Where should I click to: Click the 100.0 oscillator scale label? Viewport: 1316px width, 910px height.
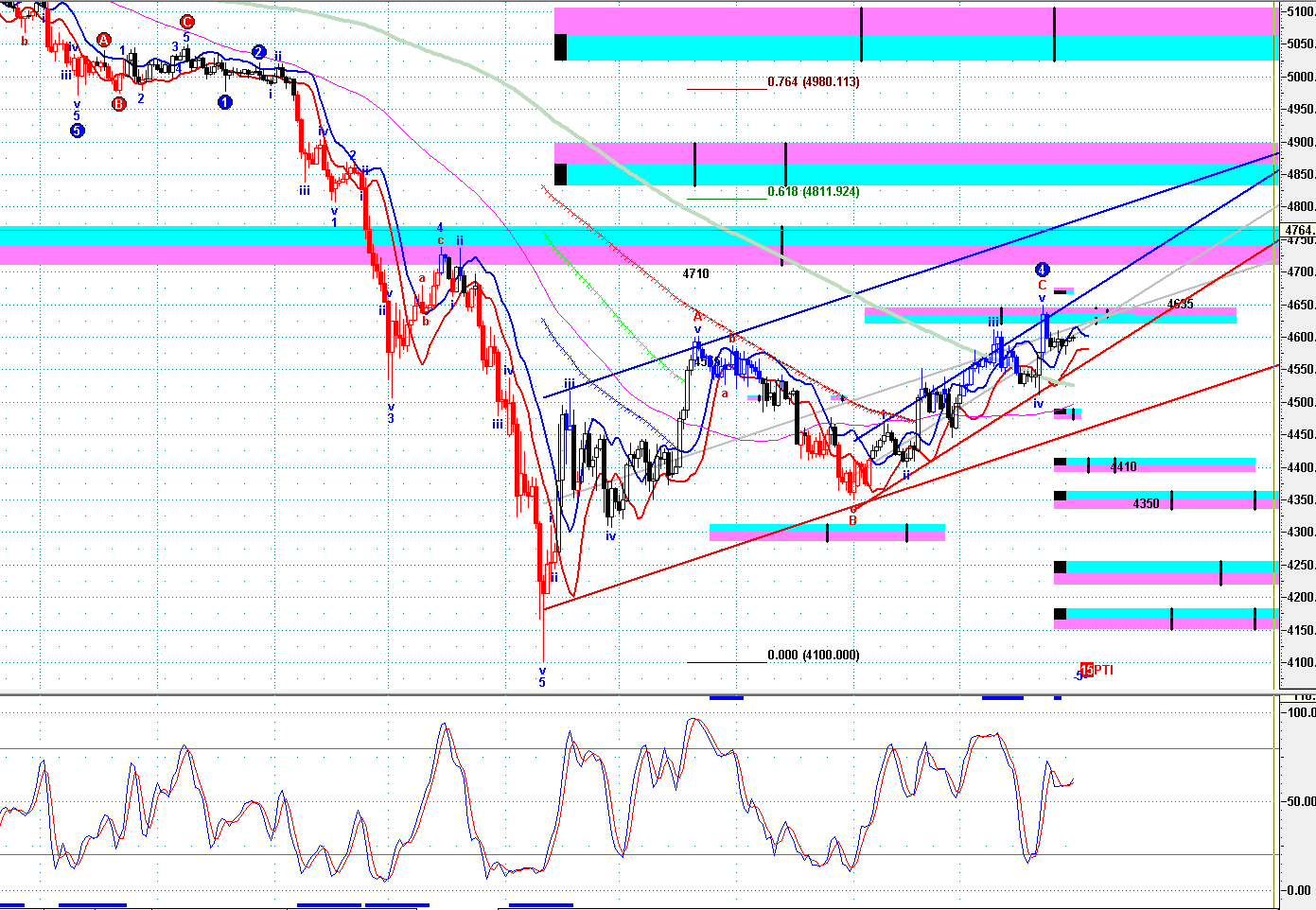pyautogui.click(x=1301, y=712)
